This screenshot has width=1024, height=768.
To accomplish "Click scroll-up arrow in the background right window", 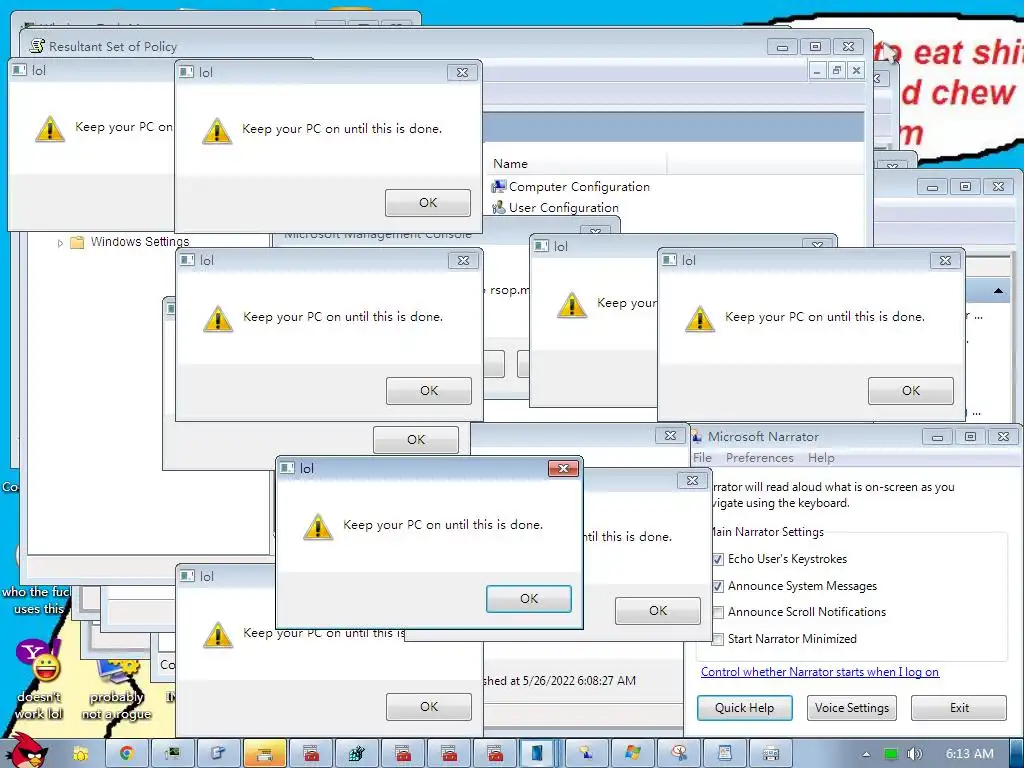I will (x=999, y=291).
